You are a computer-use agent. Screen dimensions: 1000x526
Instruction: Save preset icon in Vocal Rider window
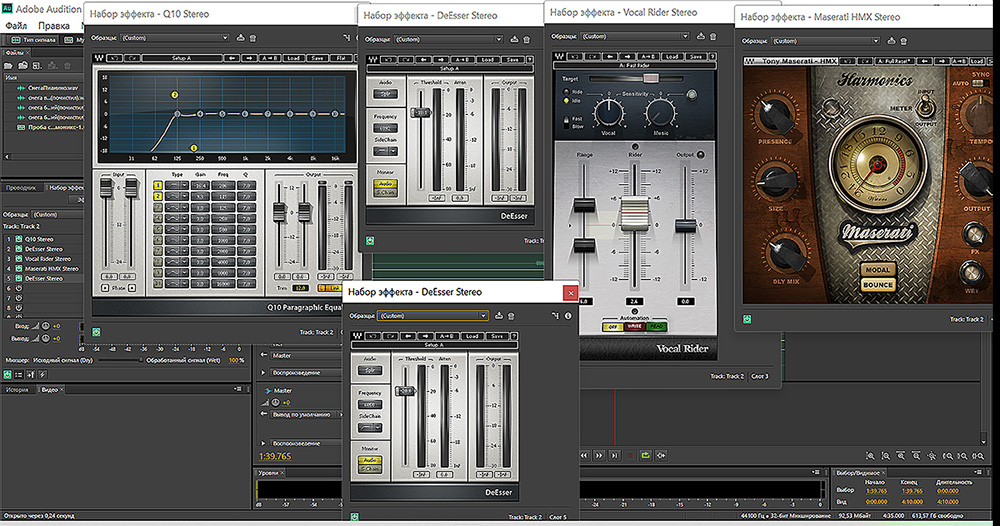pyautogui.click(x=701, y=36)
